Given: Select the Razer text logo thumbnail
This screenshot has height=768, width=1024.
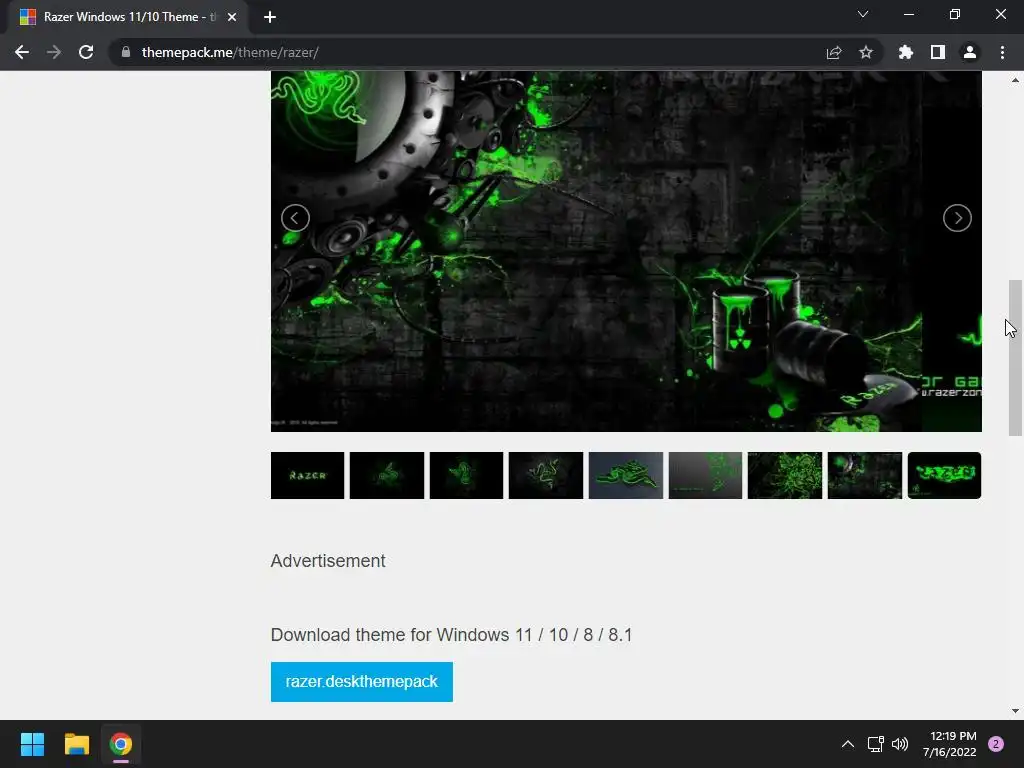Looking at the screenshot, I should [308, 475].
